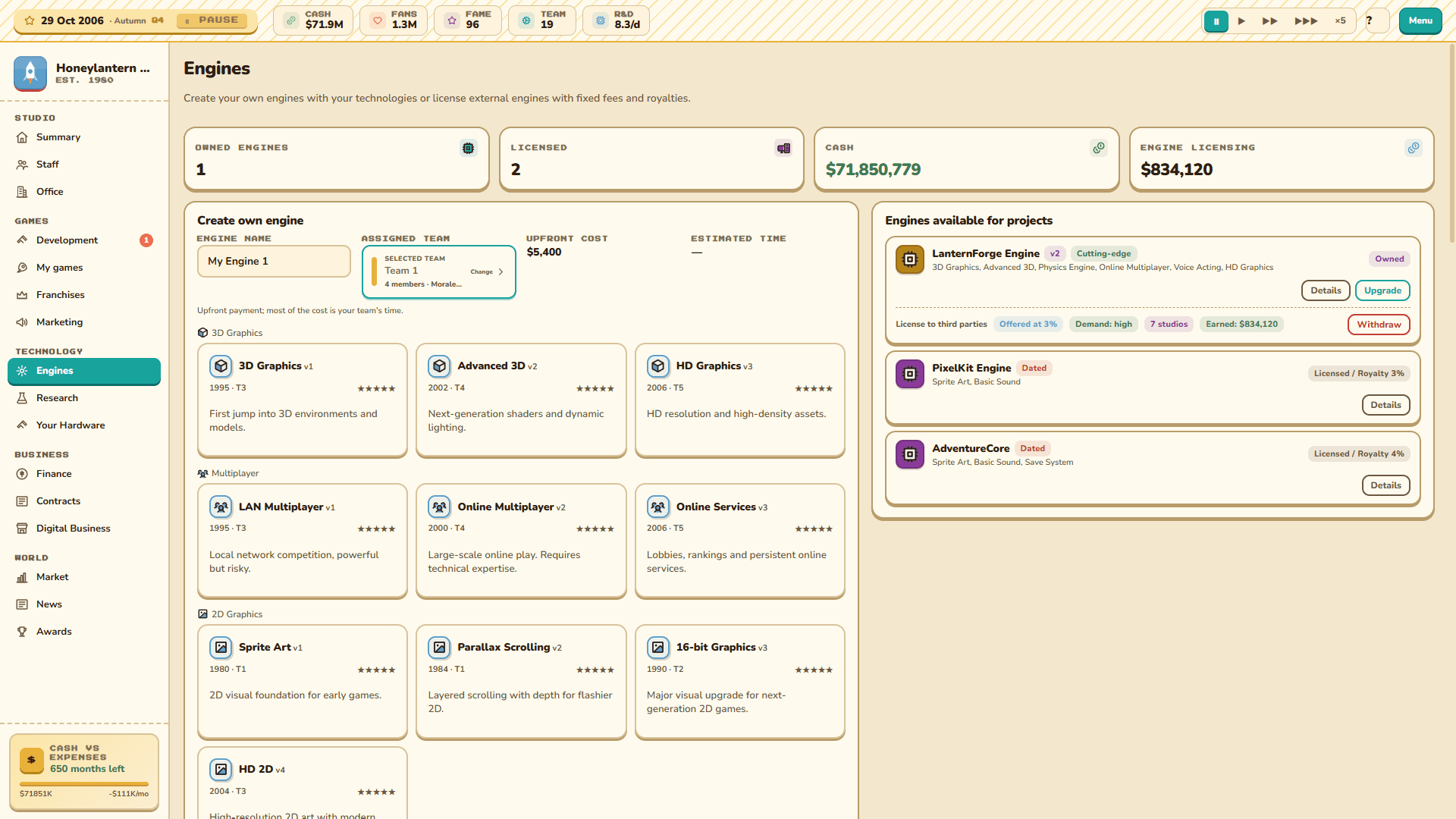Viewport: 1456px width, 819px height.
Task: Click the 3D Graphics v1 cube icon
Action: [x=221, y=366]
